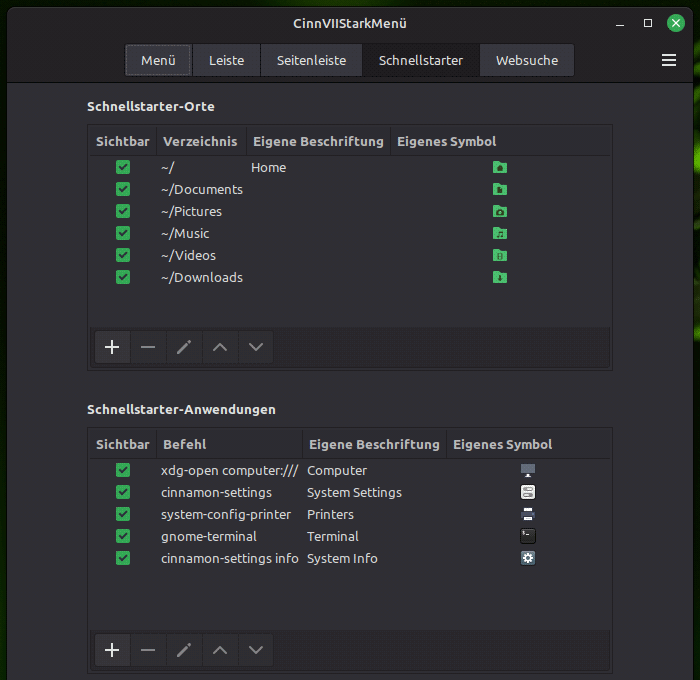Move Schnellstarter-Anwendungen entry down

(256, 650)
